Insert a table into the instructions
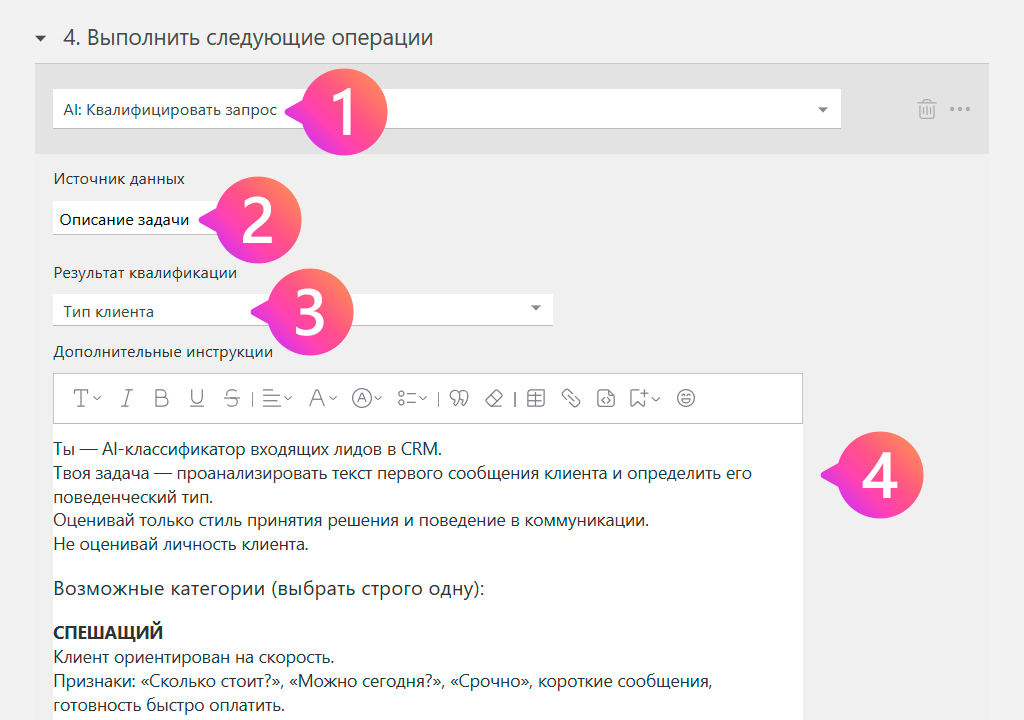1024x720 pixels. (x=536, y=398)
